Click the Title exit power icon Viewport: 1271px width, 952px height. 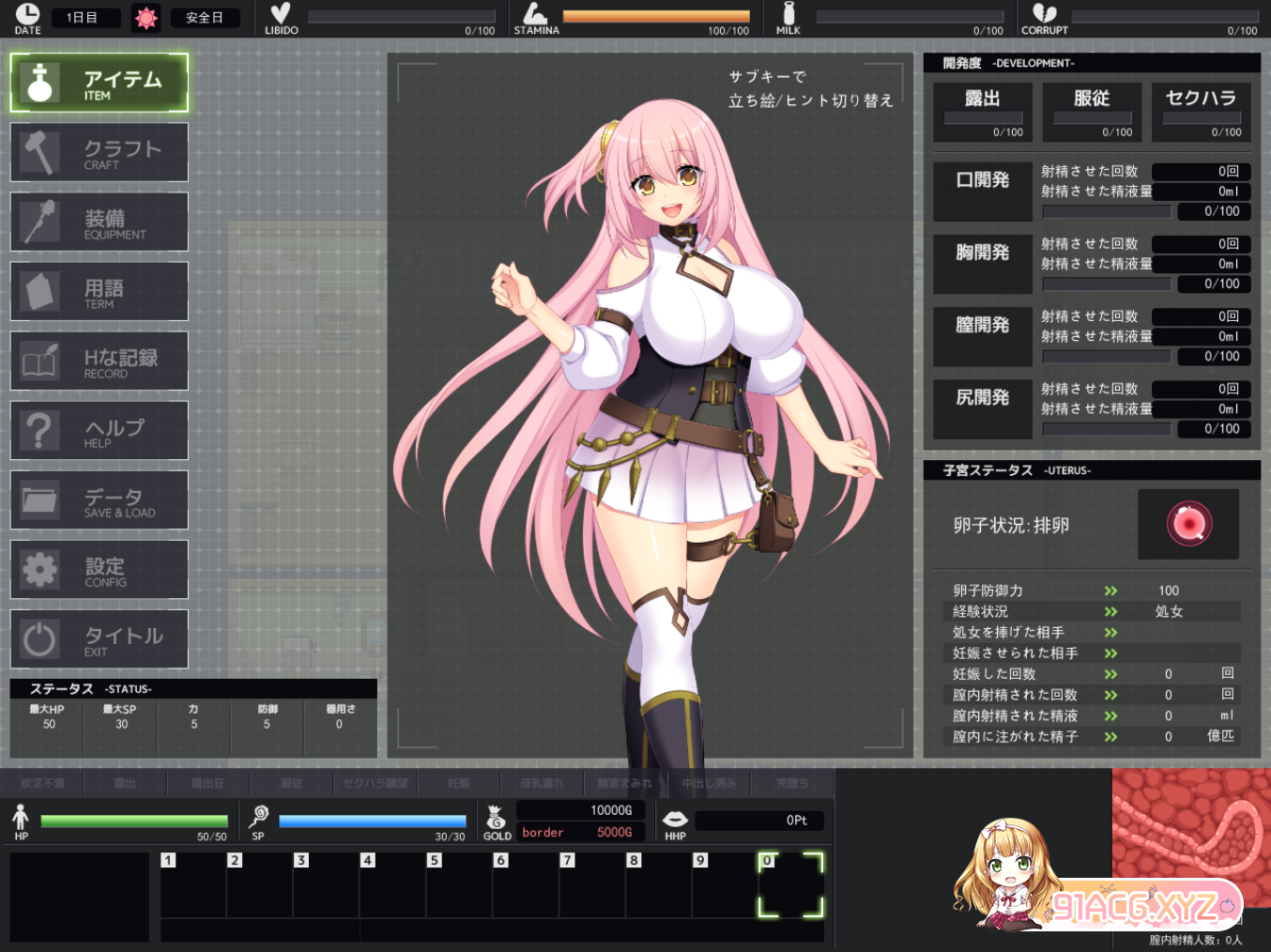pyautogui.click(x=39, y=639)
